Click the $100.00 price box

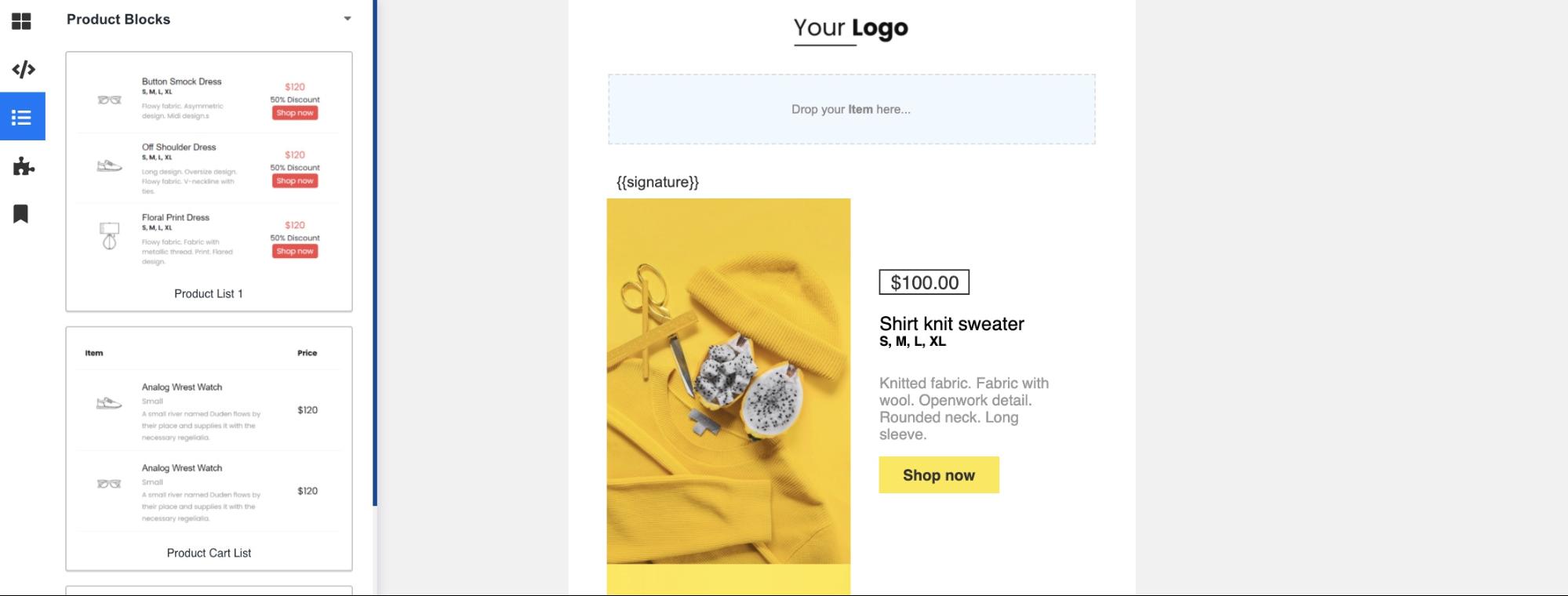pyautogui.click(x=924, y=282)
